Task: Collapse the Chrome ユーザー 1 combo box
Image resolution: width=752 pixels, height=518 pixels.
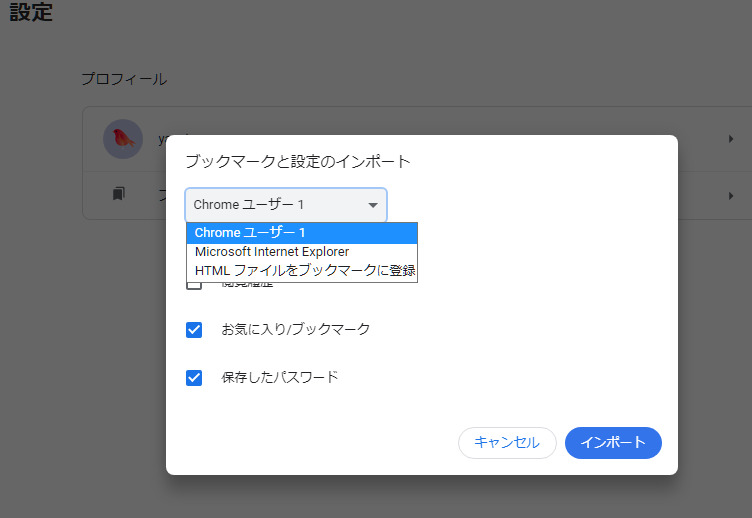Action: pyautogui.click(x=285, y=205)
